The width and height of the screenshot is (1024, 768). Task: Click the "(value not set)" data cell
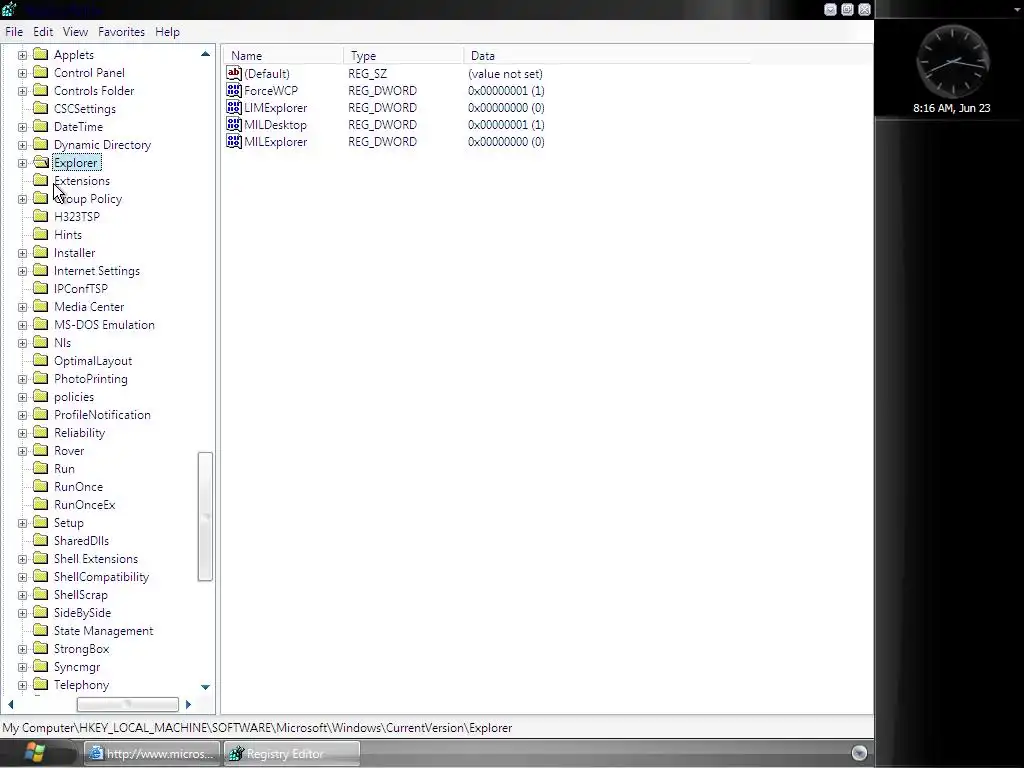coord(505,74)
